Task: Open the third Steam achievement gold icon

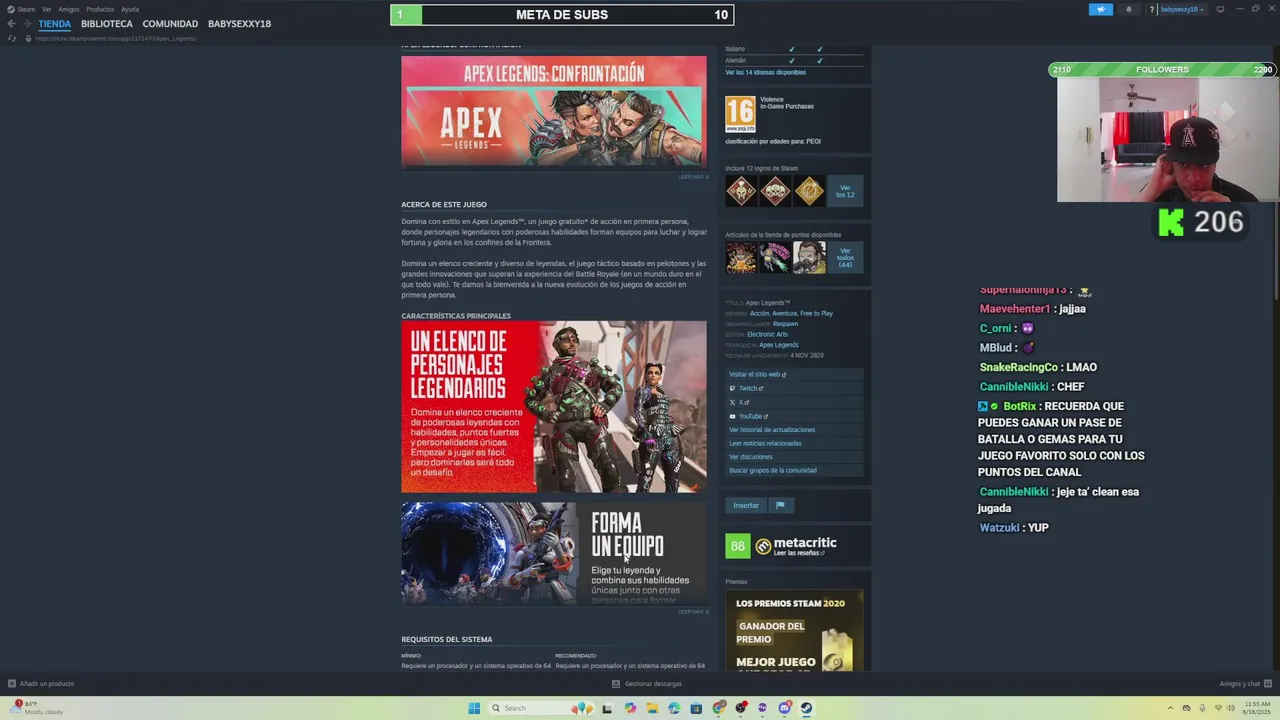Action: [x=809, y=191]
